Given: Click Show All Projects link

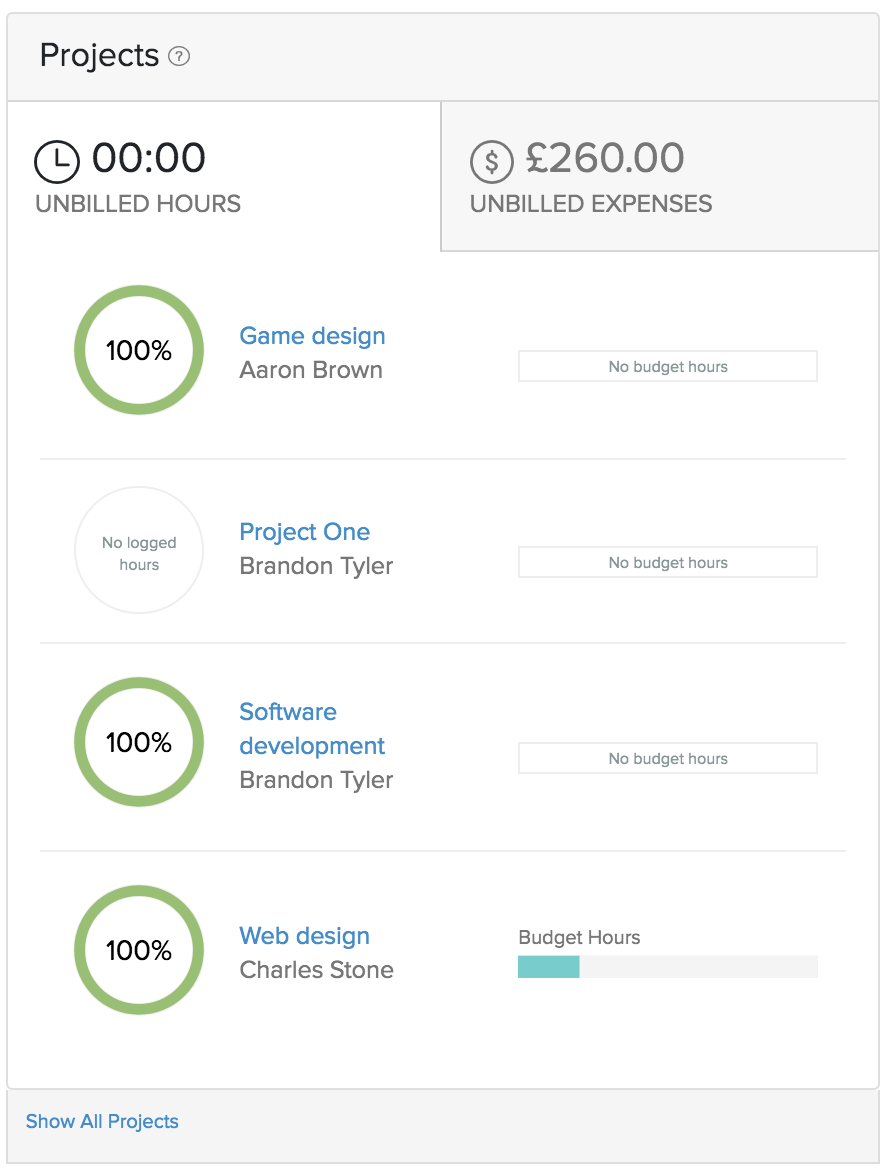Looking at the screenshot, I should coord(102,1121).
